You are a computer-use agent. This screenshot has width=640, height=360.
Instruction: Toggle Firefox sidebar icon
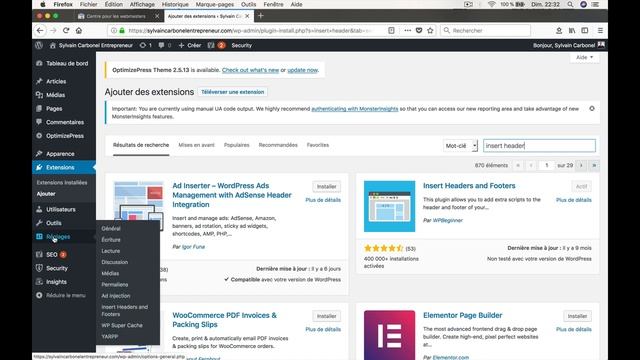coord(585,31)
